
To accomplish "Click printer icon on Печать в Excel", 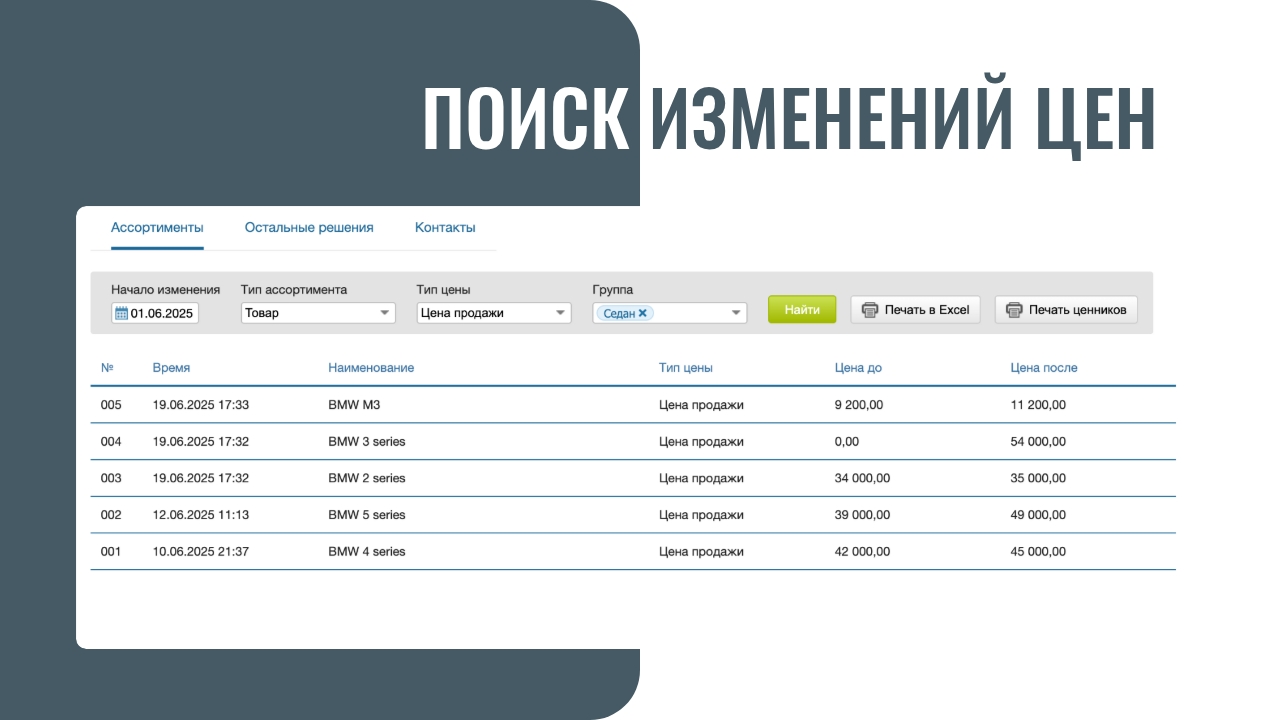I will pyautogui.click(x=870, y=310).
